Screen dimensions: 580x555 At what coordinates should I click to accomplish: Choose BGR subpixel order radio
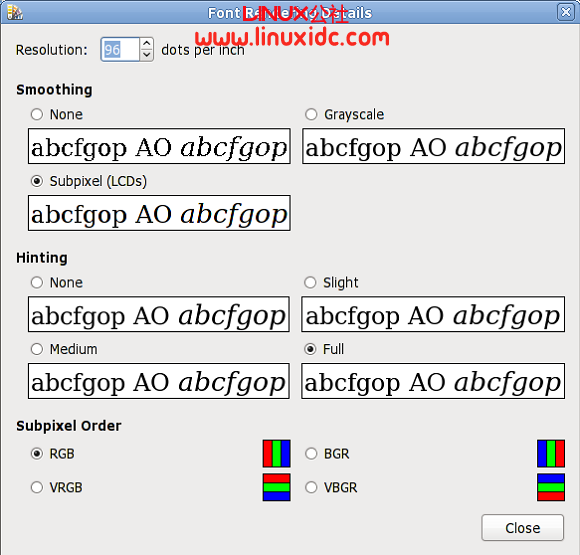coord(311,454)
